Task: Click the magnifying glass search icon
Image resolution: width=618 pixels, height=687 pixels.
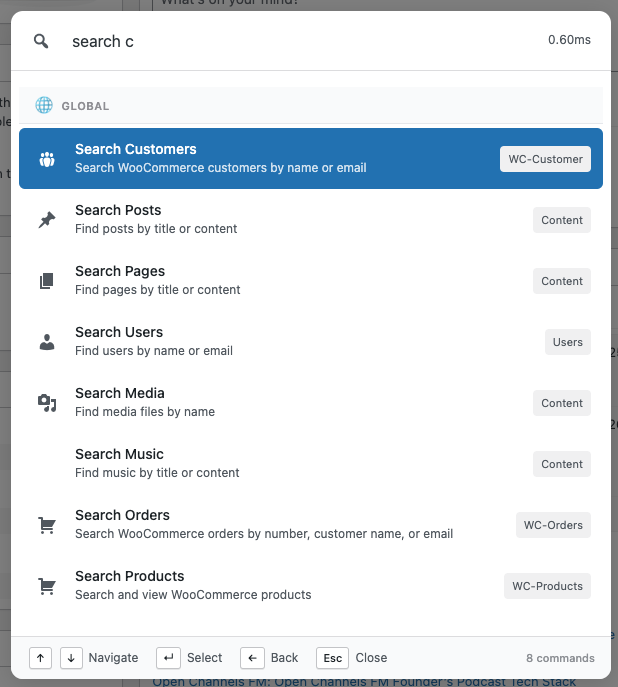Action: (x=41, y=41)
